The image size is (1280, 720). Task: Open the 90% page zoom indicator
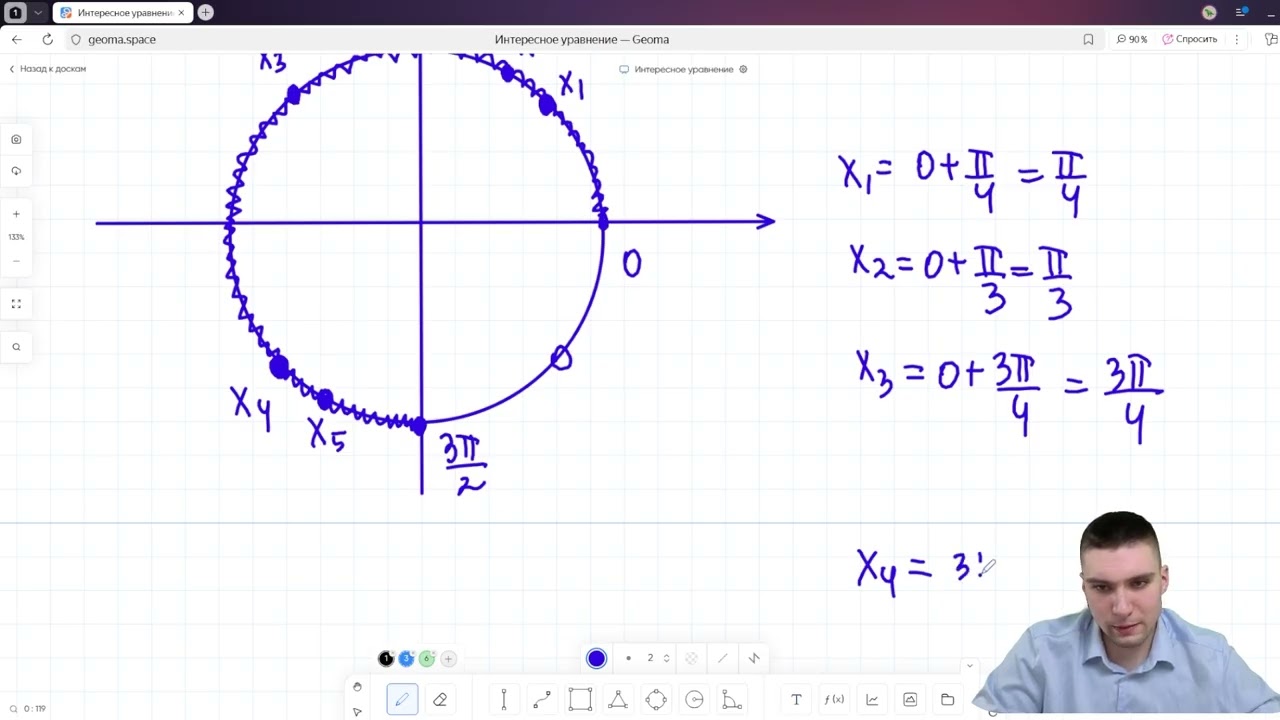click(1132, 39)
